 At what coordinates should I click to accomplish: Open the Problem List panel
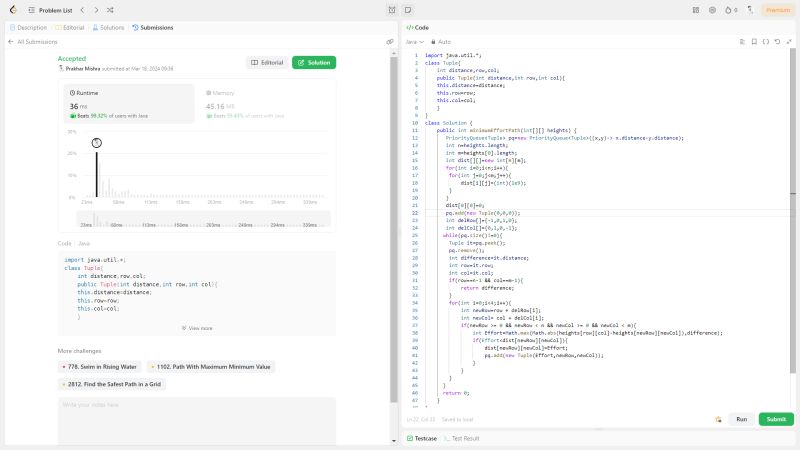[x=50, y=10]
